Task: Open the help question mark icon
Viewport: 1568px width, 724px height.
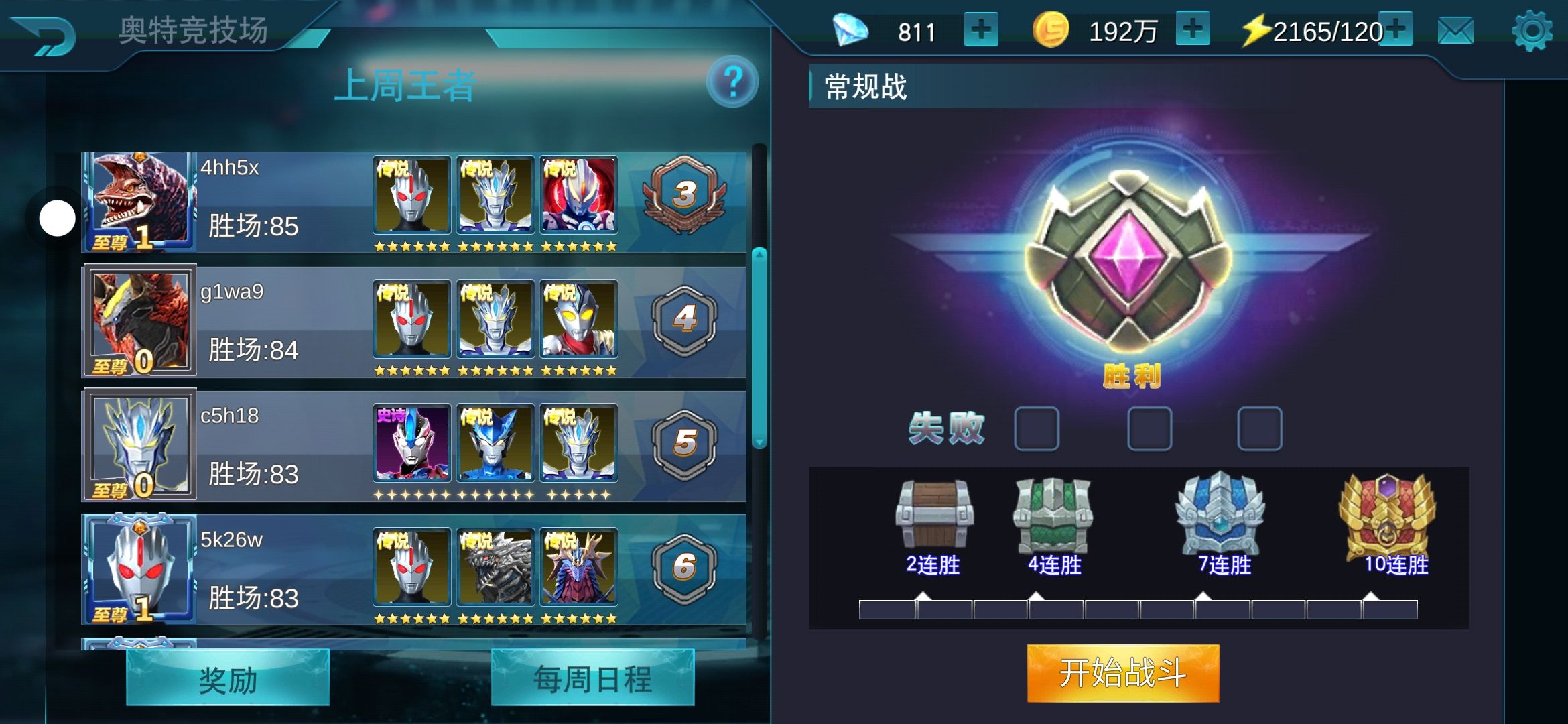Action: pos(732,82)
